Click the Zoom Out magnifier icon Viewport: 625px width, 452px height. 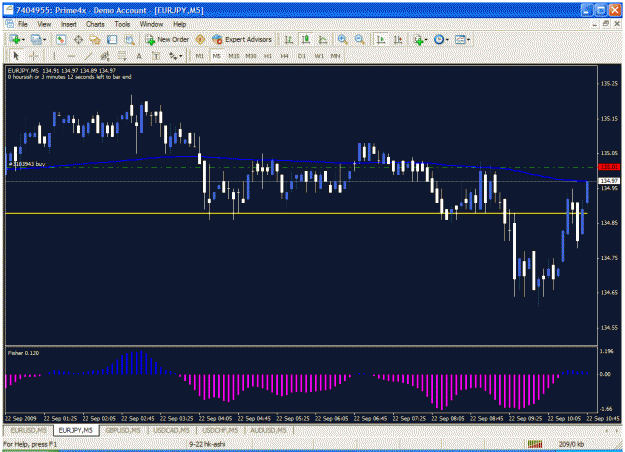coord(360,39)
